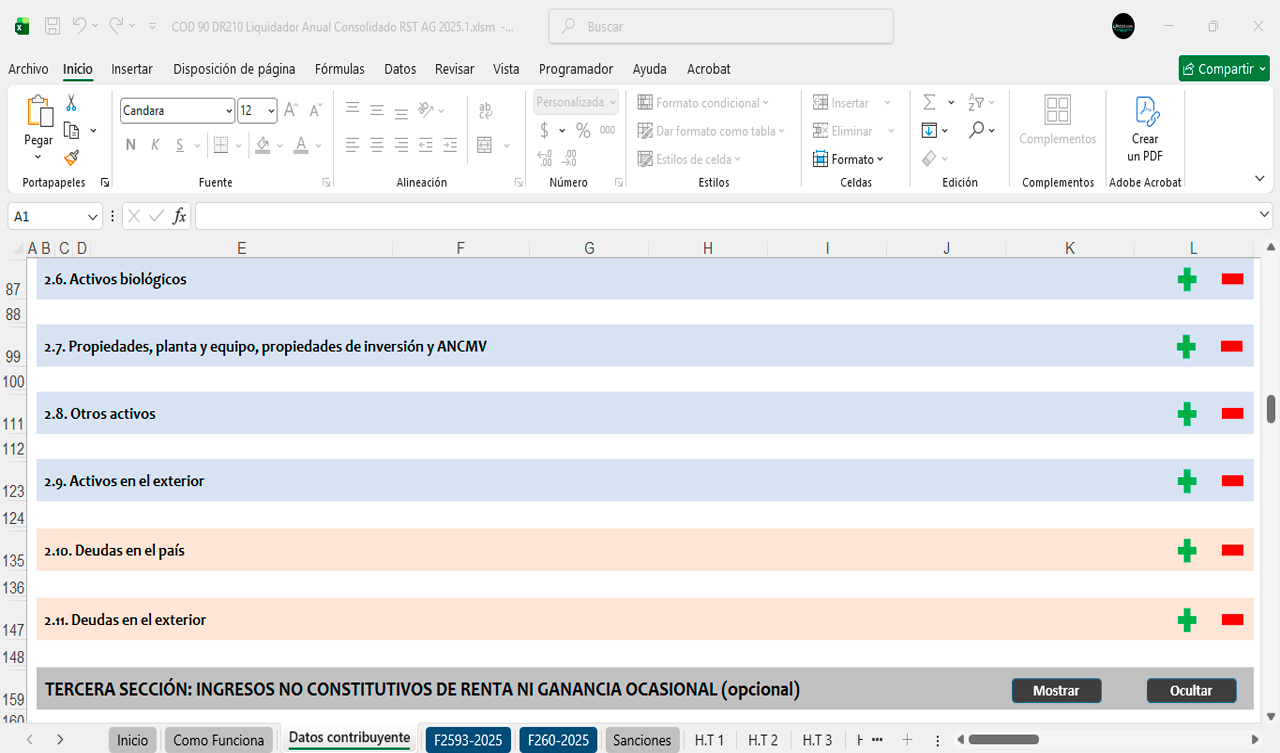Screen dimensions: 1280x753
Task: Click the font color A swatch
Action: [x=301, y=145]
